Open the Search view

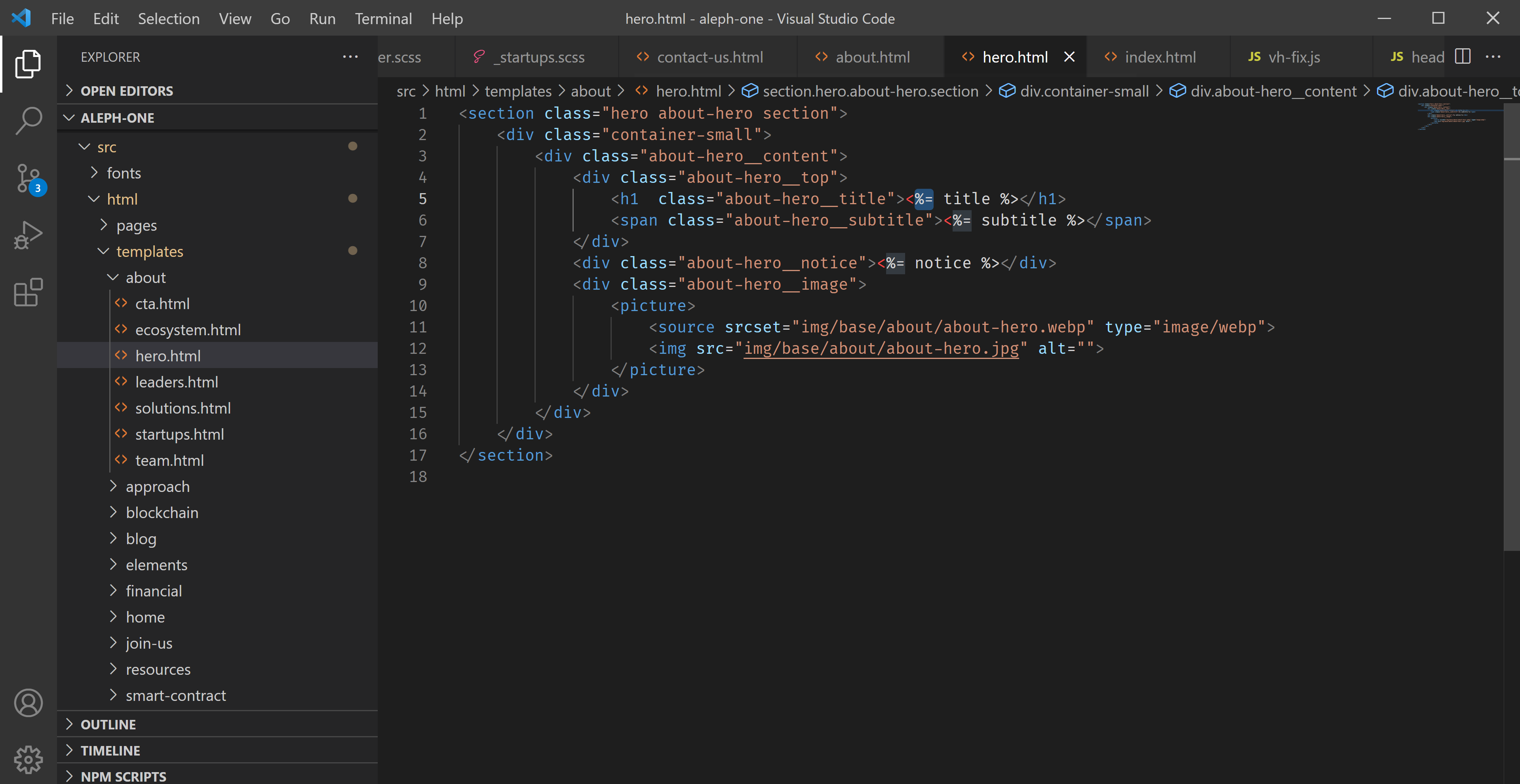28,120
